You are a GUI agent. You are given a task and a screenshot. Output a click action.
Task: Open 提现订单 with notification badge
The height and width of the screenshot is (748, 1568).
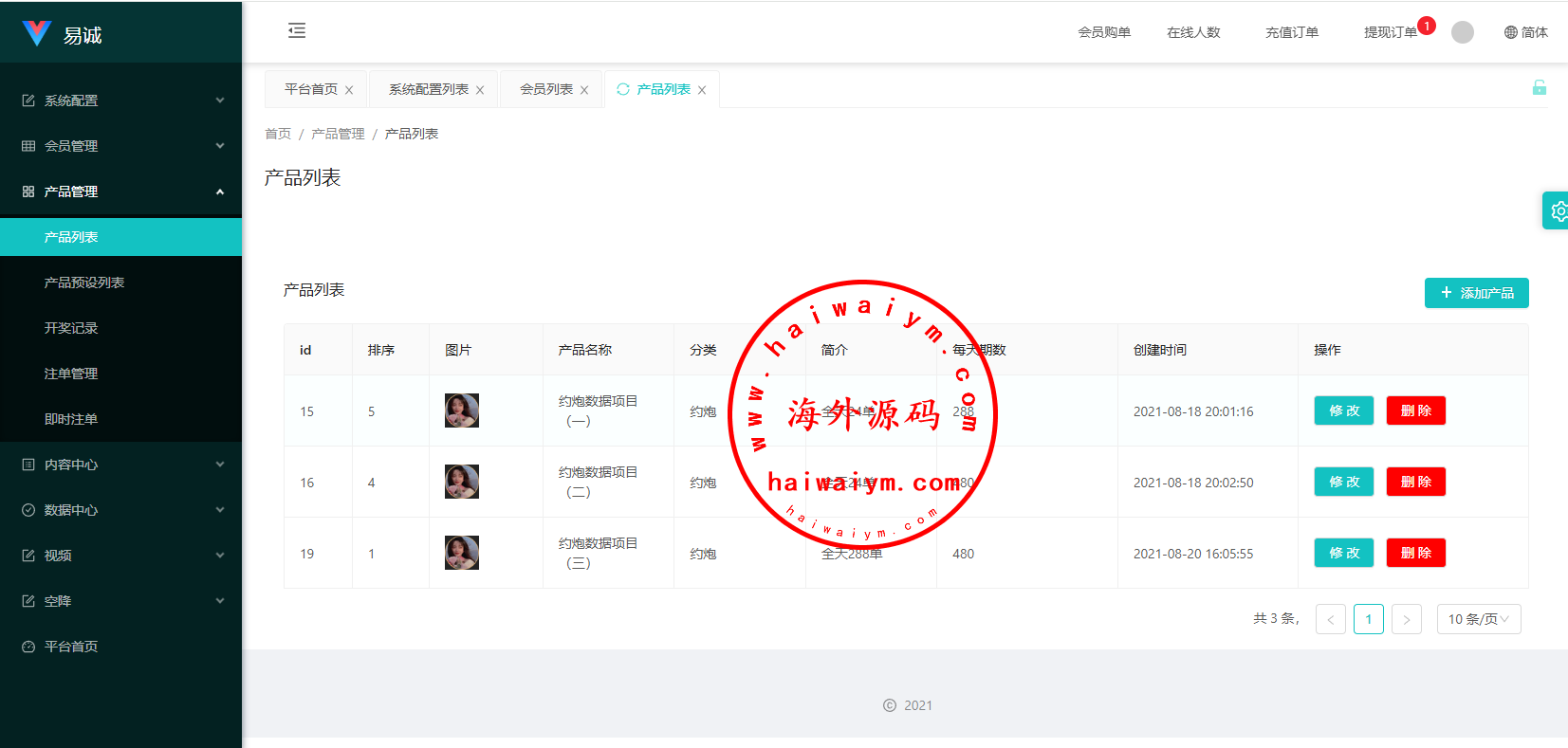tap(1390, 32)
